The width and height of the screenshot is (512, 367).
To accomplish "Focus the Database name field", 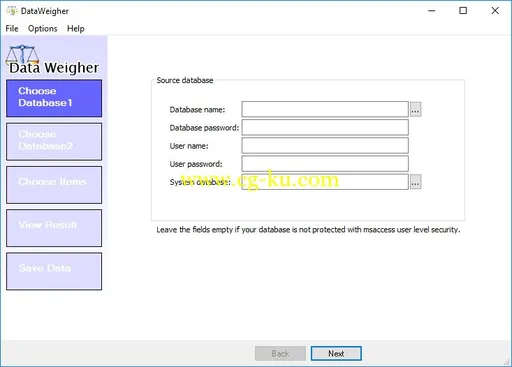I will [325, 109].
